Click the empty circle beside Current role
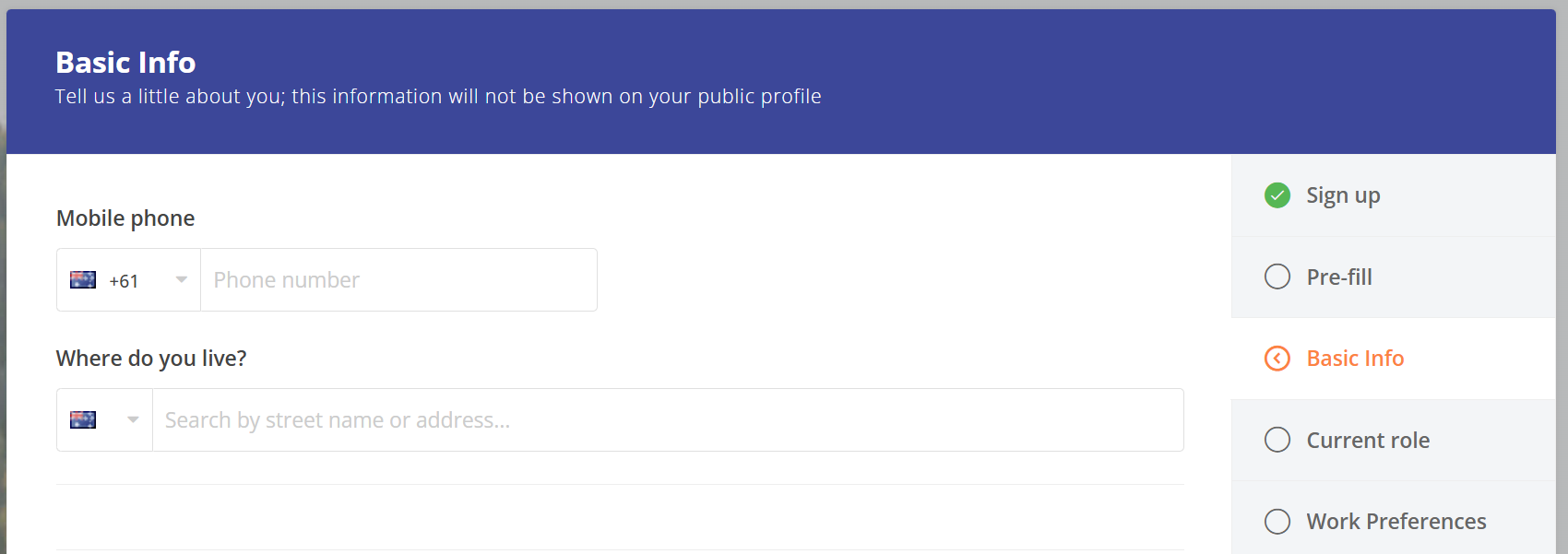This screenshot has width=1568, height=554. [1277, 440]
